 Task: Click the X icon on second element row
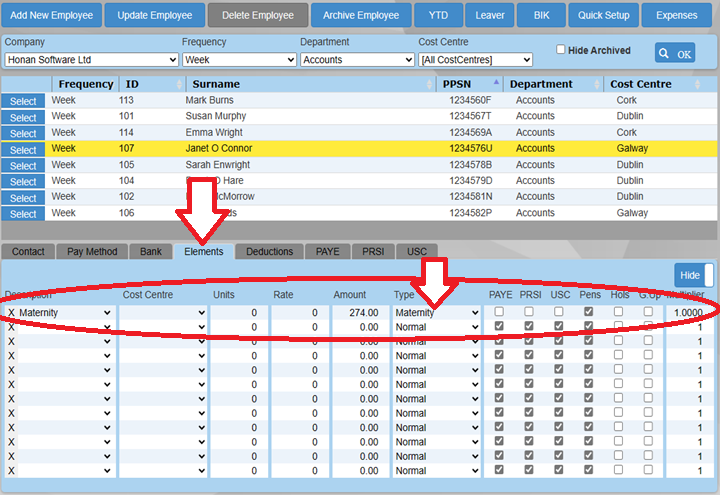point(11,327)
